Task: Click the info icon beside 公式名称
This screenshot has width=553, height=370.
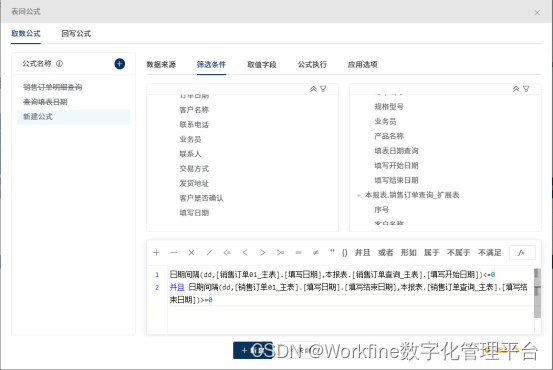Action: (x=60, y=64)
